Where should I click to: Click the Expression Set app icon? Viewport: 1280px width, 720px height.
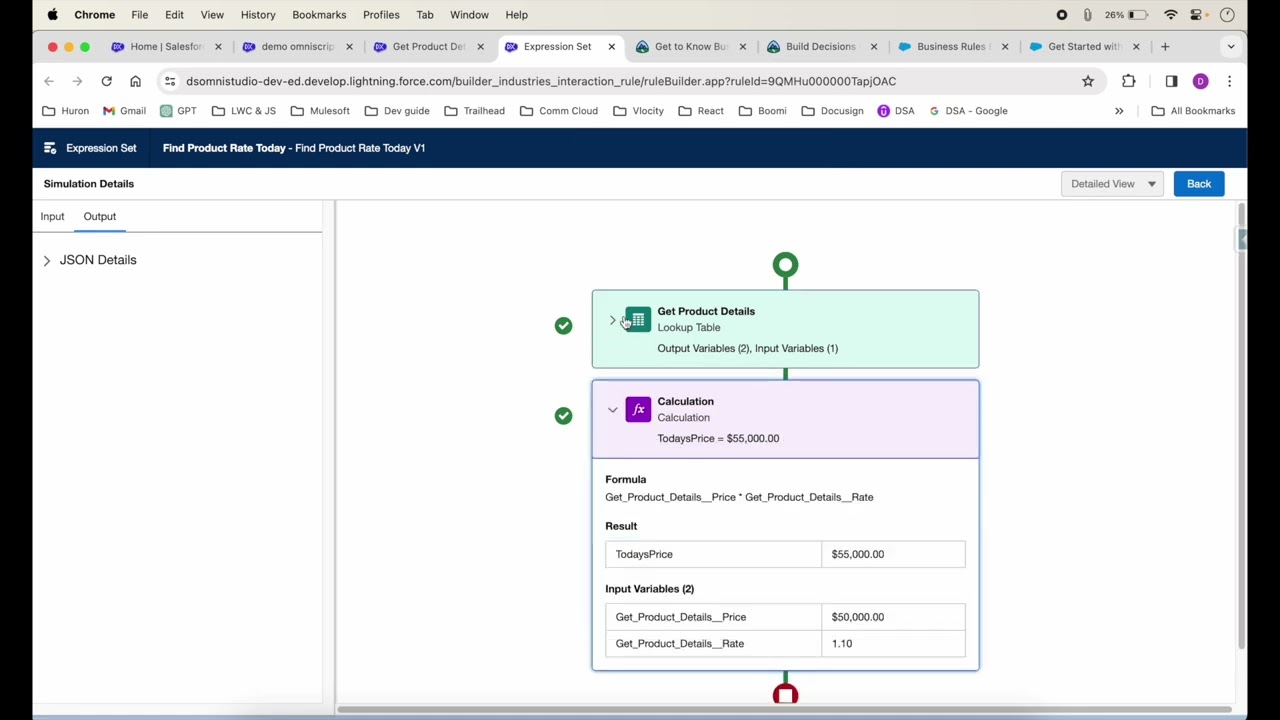coord(50,148)
